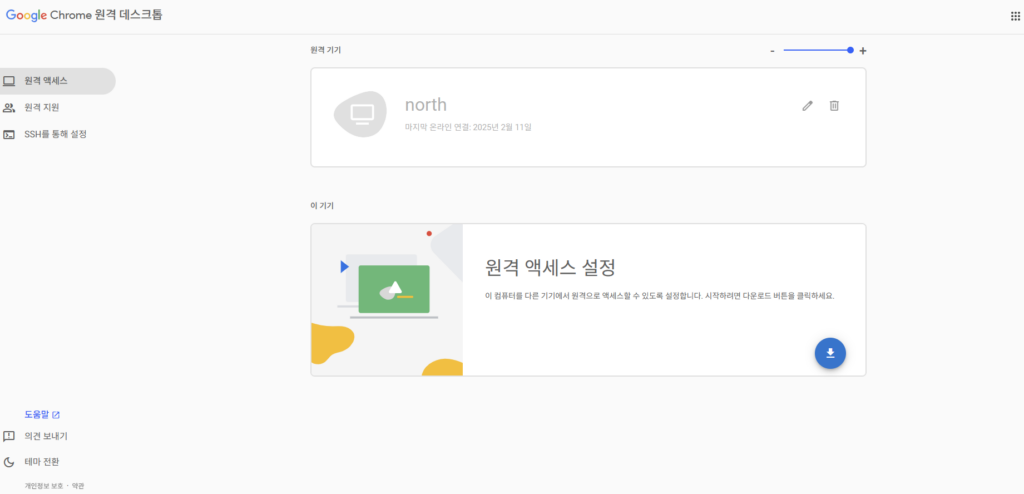Screen dimensions: 1024x494
Task: Click the minus button beside the slider
Action: coord(772,51)
